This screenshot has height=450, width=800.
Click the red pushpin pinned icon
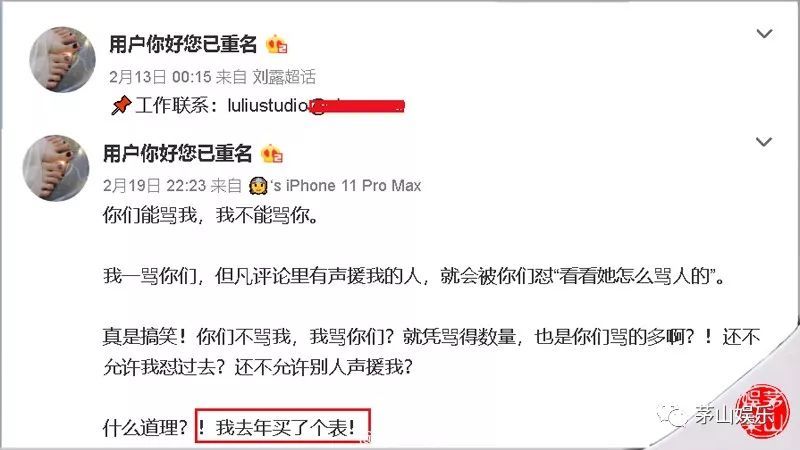click(121, 106)
